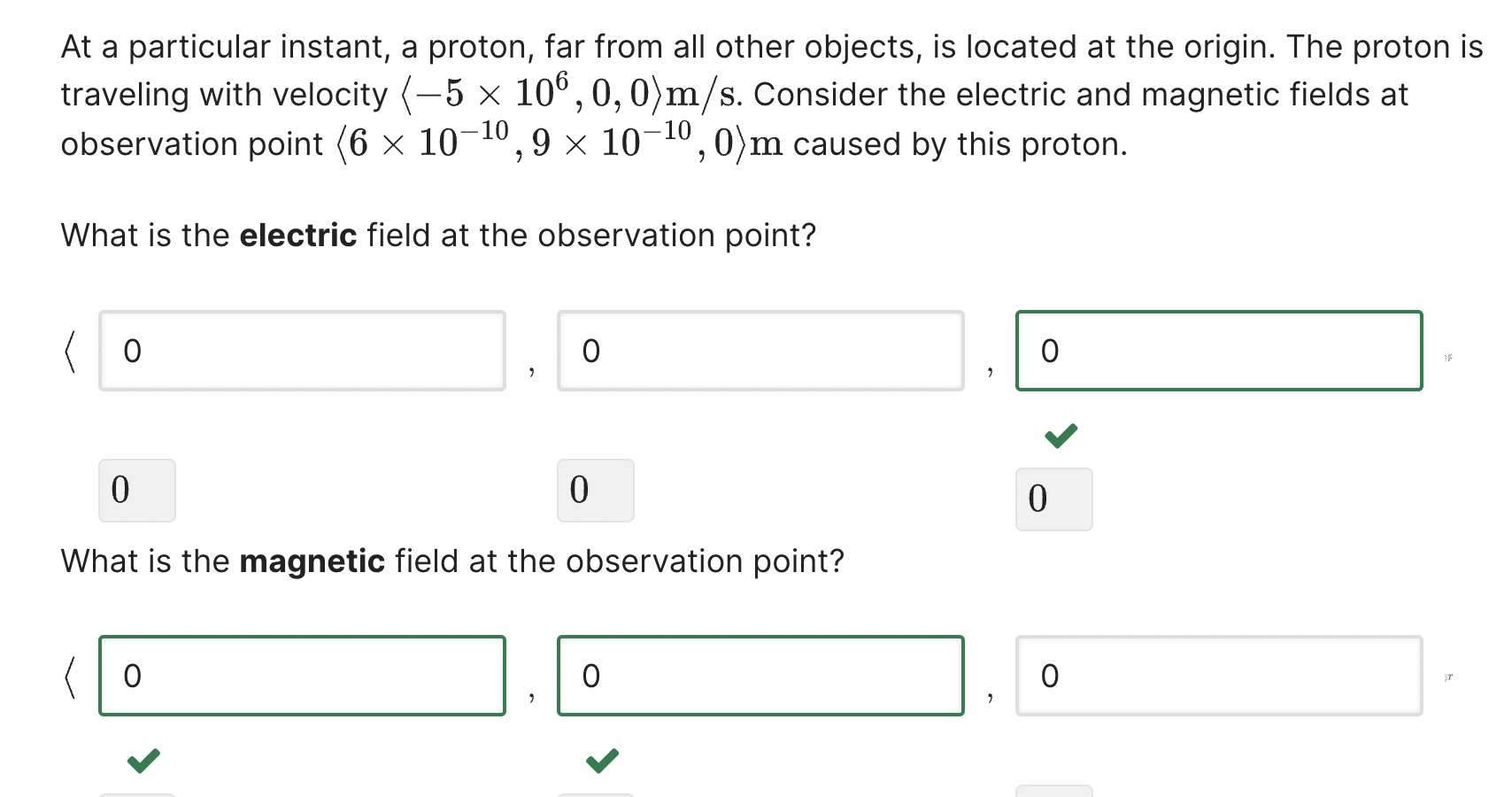Click the 0 feedback box under electric z-component
Viewport: 1512px width, 797px height.
(x=1054, y=498)
